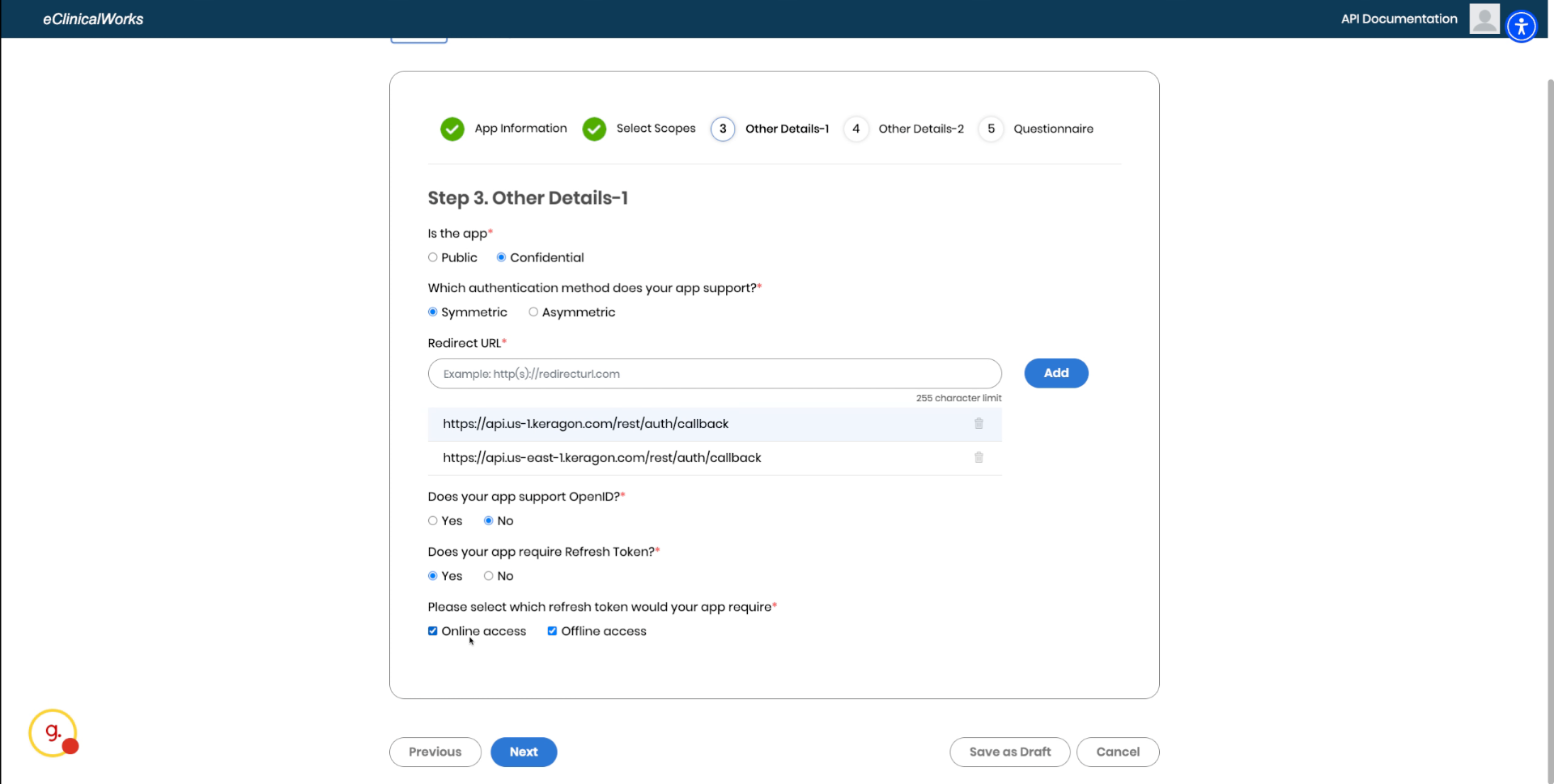Open the red 'g' recorder widget
Screen dimensions: 1554x784
[53, 733]
